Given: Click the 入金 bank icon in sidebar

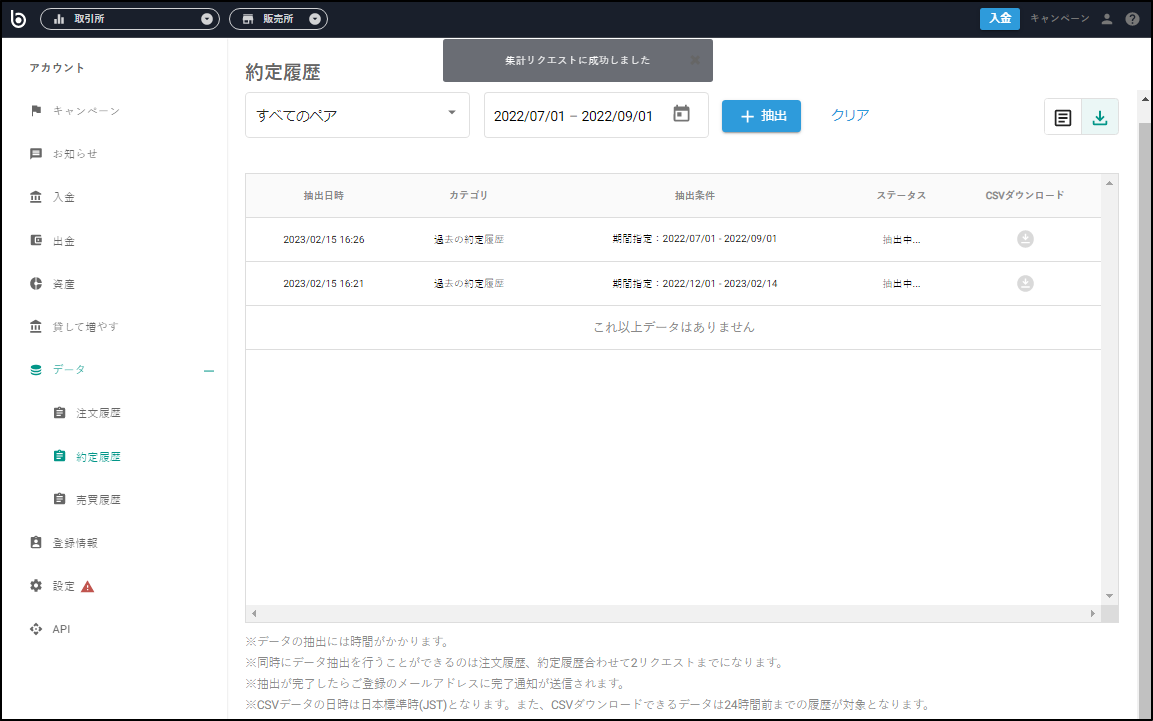Looking at the screenshot, I should click(36, 197).
